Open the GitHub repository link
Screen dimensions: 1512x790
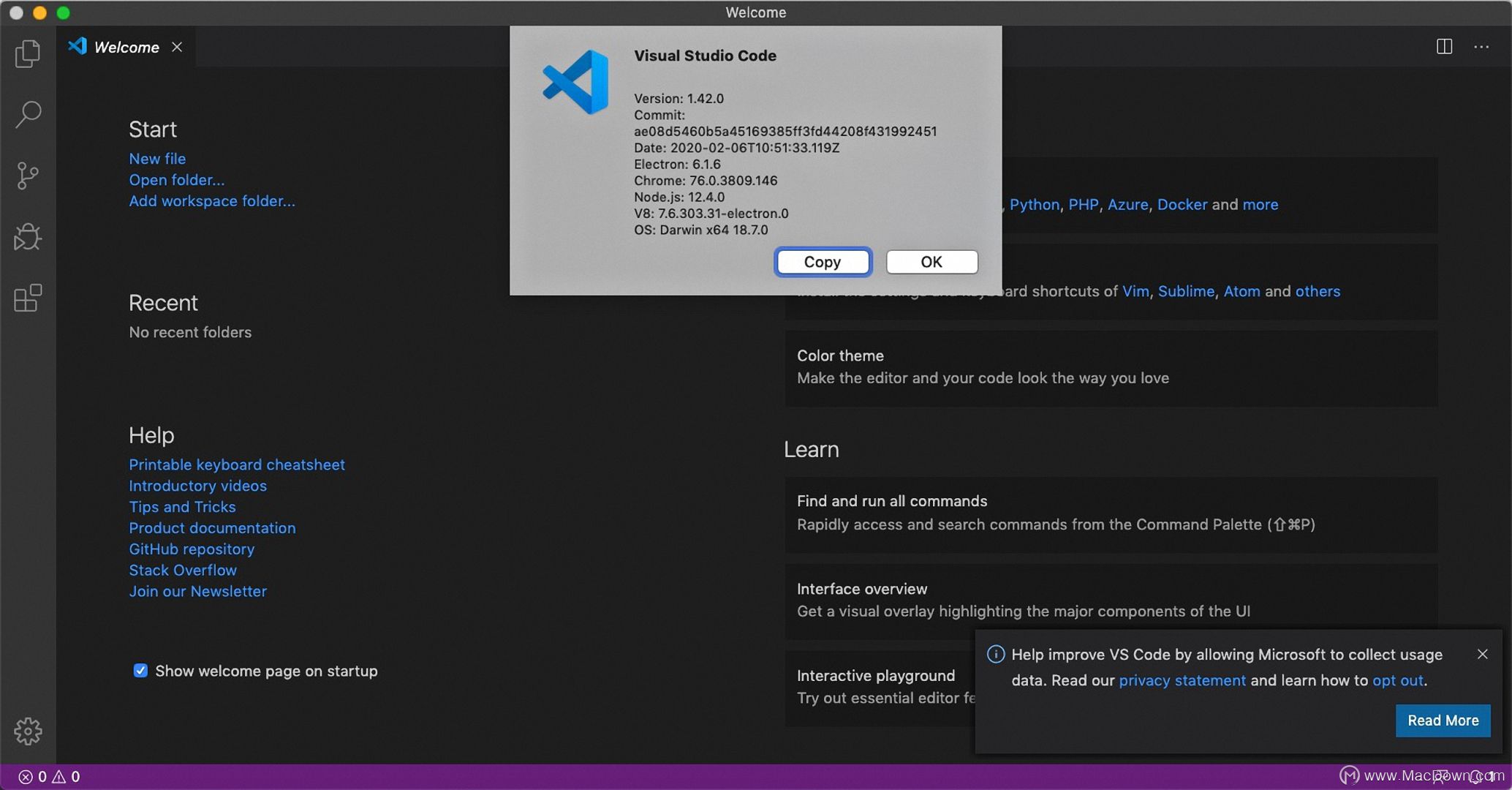coord(192,549)
